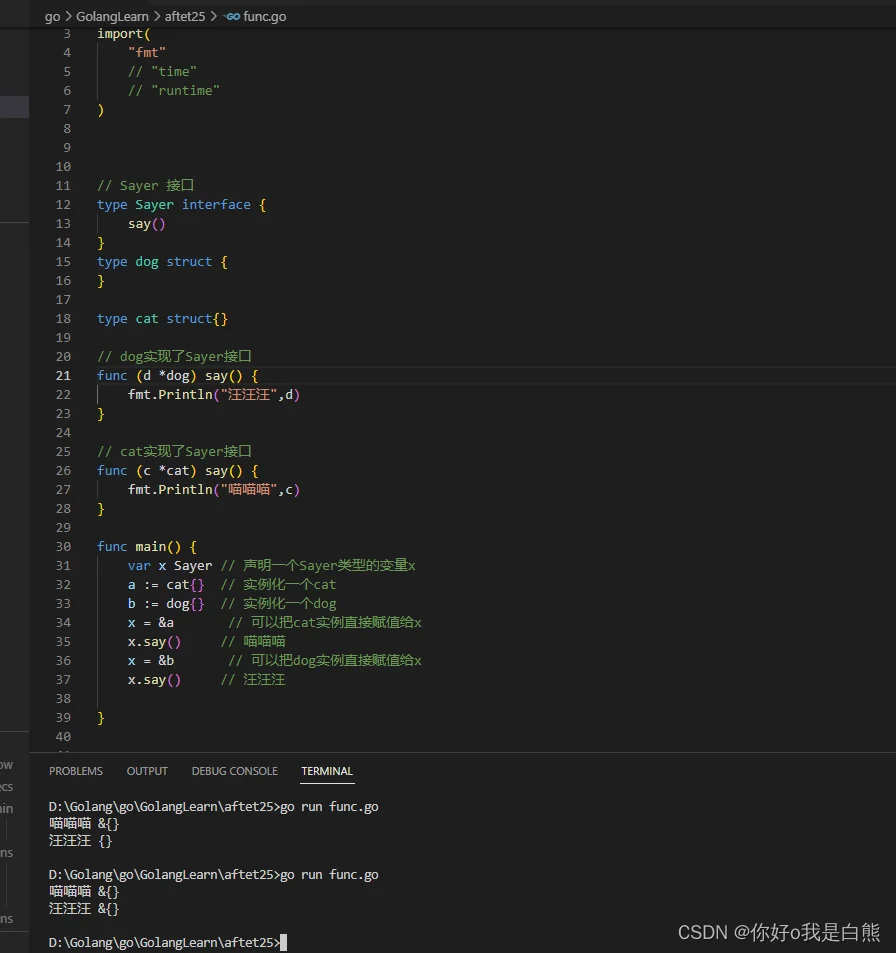Screen dimensions: 896x953
Task: Click the aftet25 breadcrumb folder
Action: (x=185, y=16)
